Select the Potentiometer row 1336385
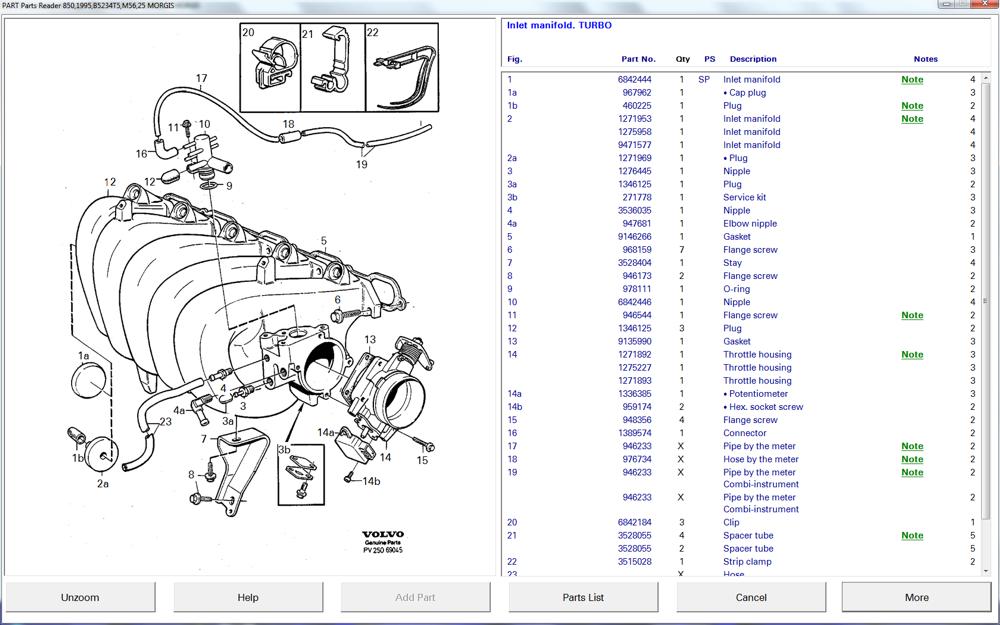Image resolution: width=1000 pixels, height=625 pixels. pyautogui.click(x=755, y=394)
